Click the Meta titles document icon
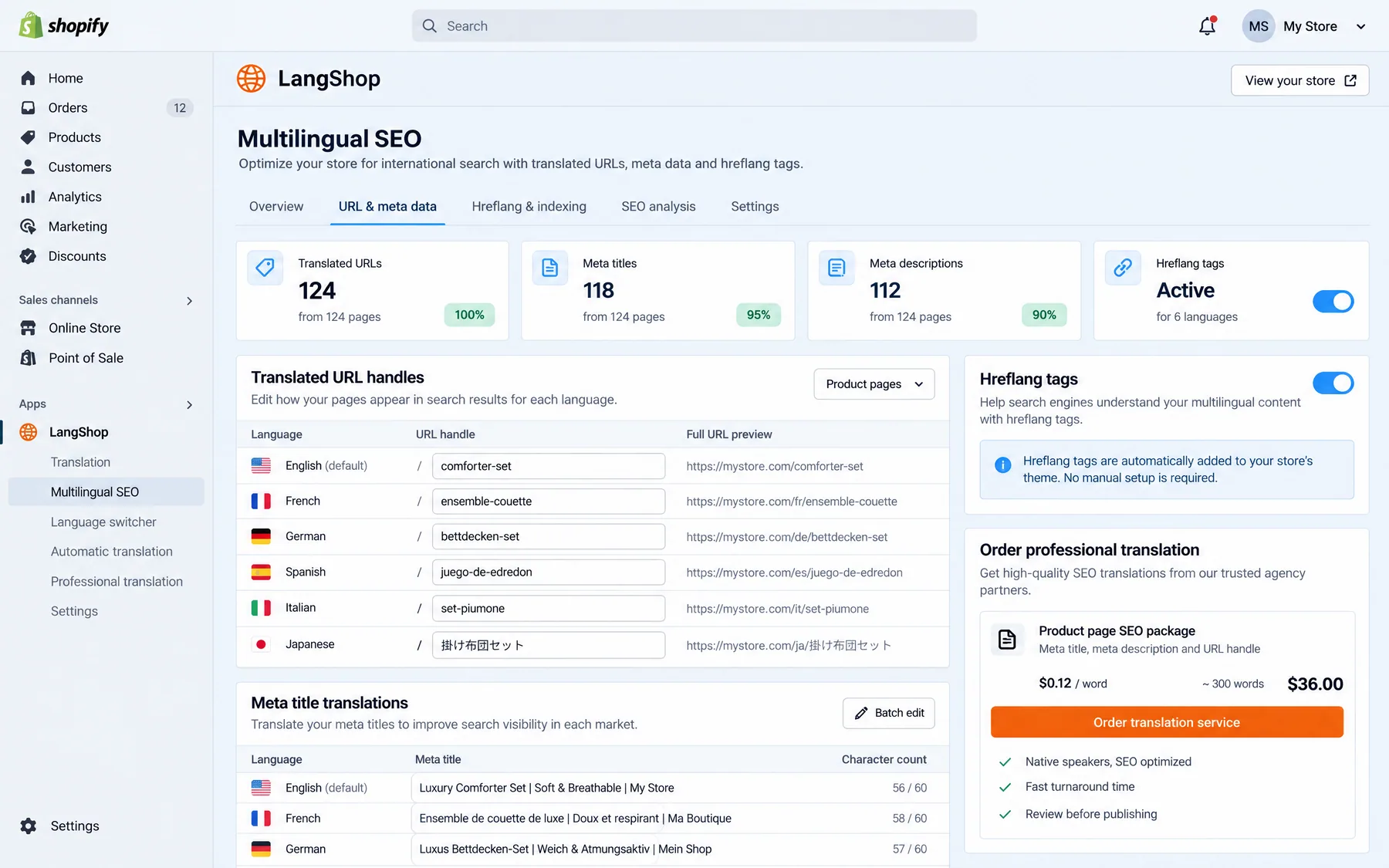 click(x=550, y=268)
